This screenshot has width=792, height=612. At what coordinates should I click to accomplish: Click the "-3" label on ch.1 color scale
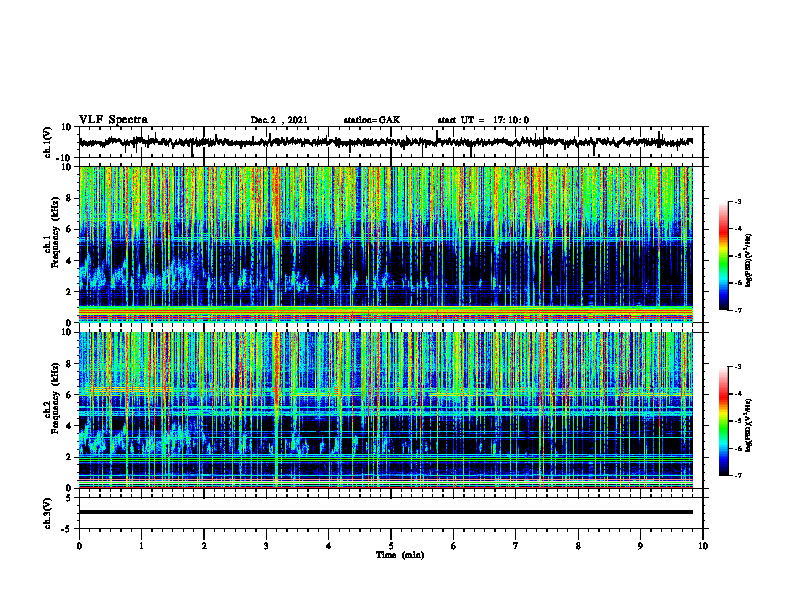737,201
